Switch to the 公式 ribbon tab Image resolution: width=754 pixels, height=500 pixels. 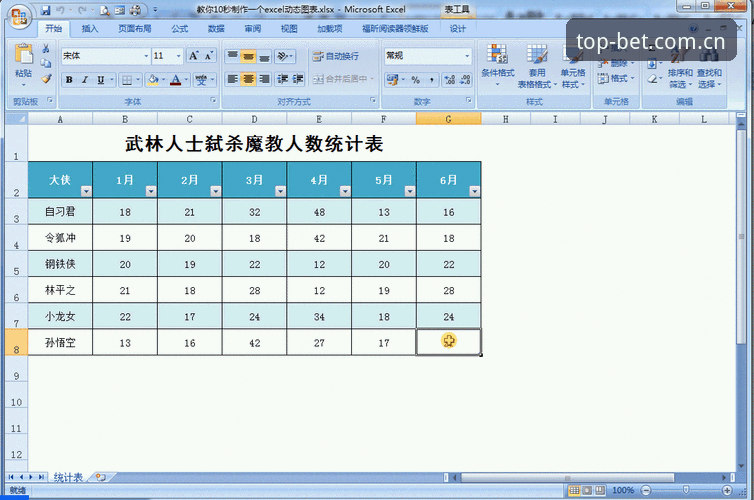pos(179,29)
